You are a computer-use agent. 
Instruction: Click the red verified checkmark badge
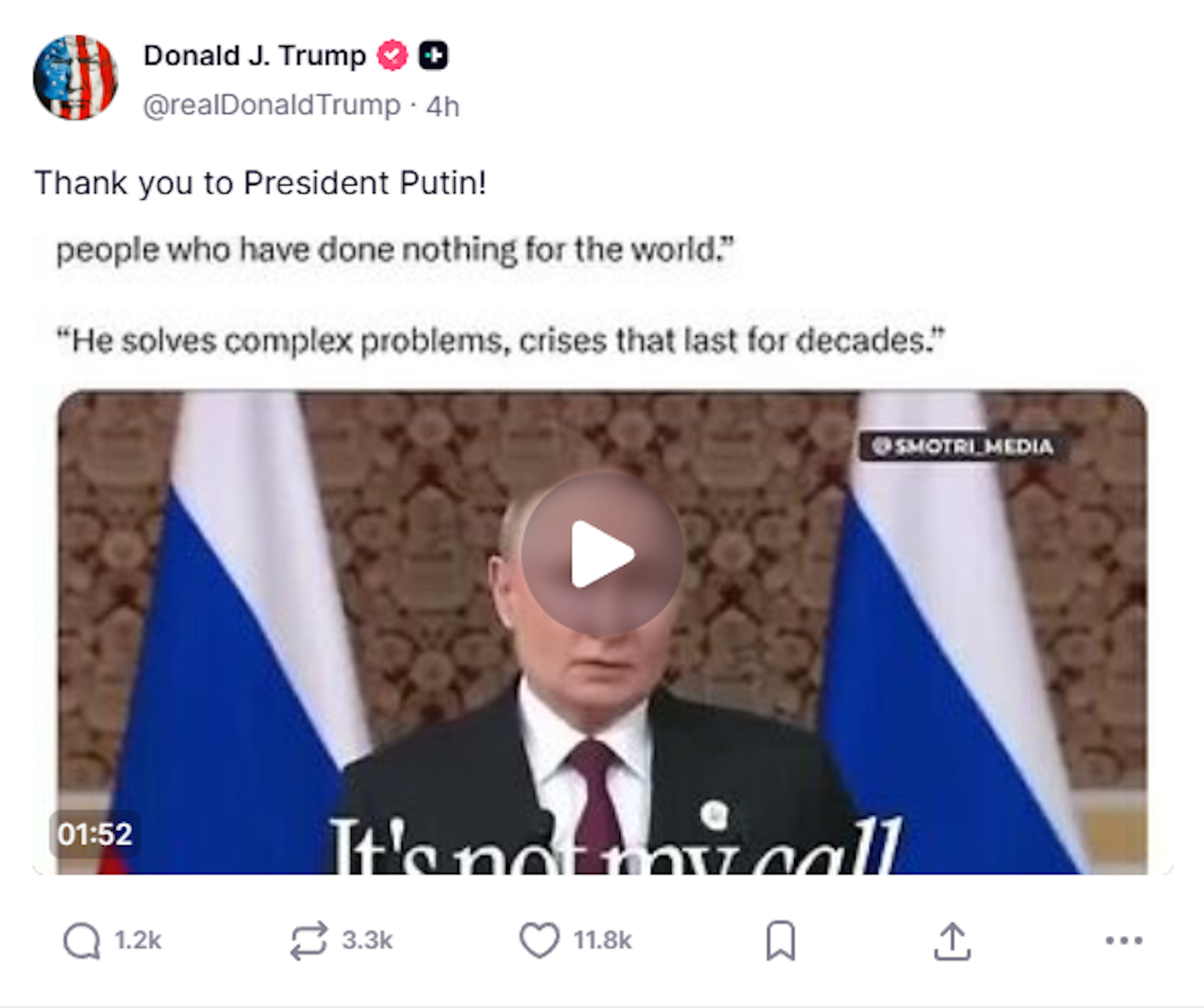392,55
